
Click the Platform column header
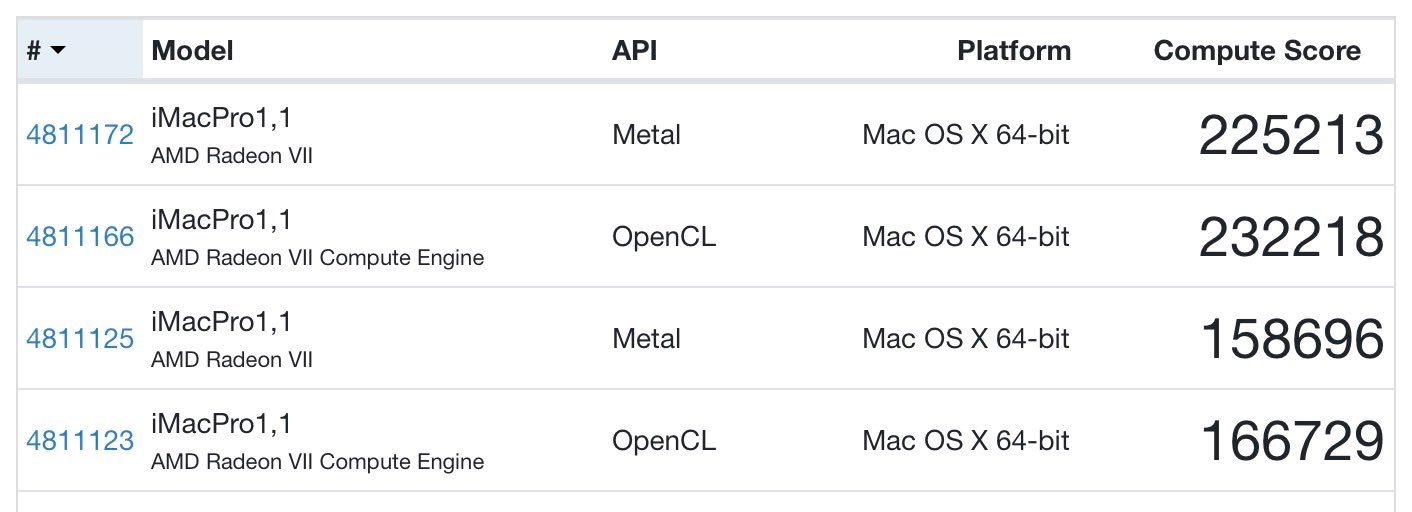pyautogui.click(x=1014, y=51)
